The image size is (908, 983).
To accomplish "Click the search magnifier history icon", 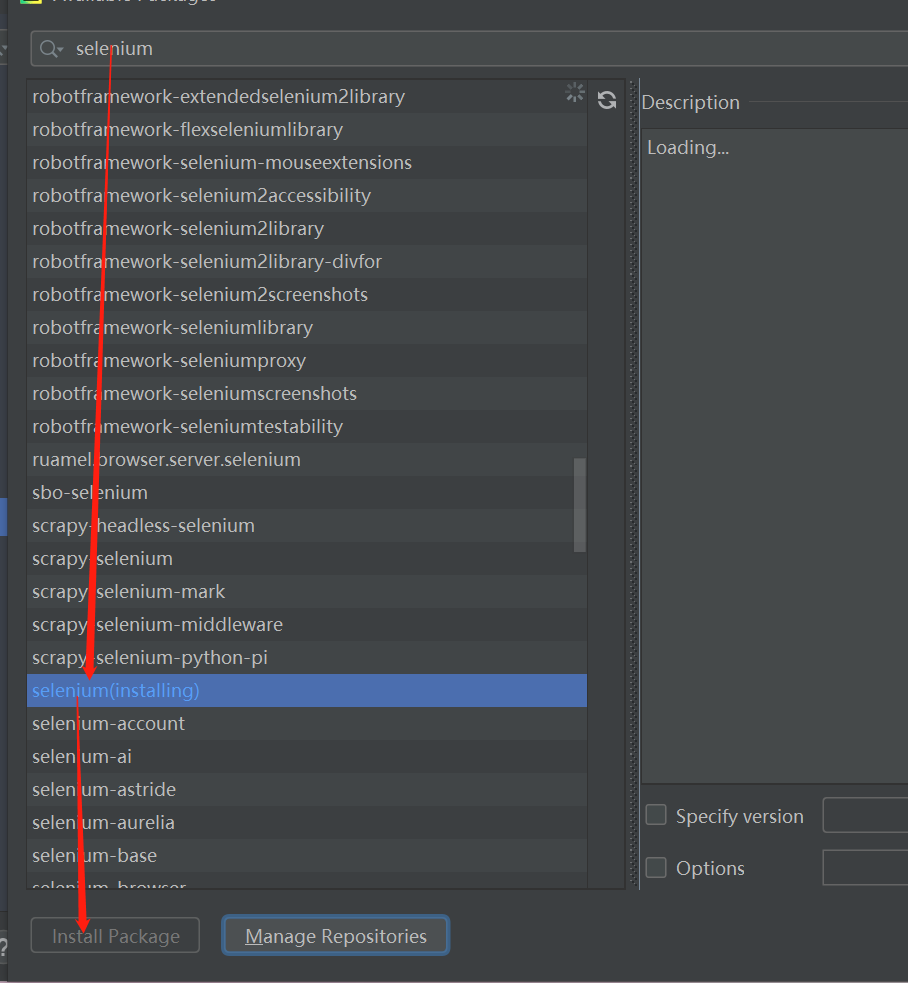I will coord(51,49).
